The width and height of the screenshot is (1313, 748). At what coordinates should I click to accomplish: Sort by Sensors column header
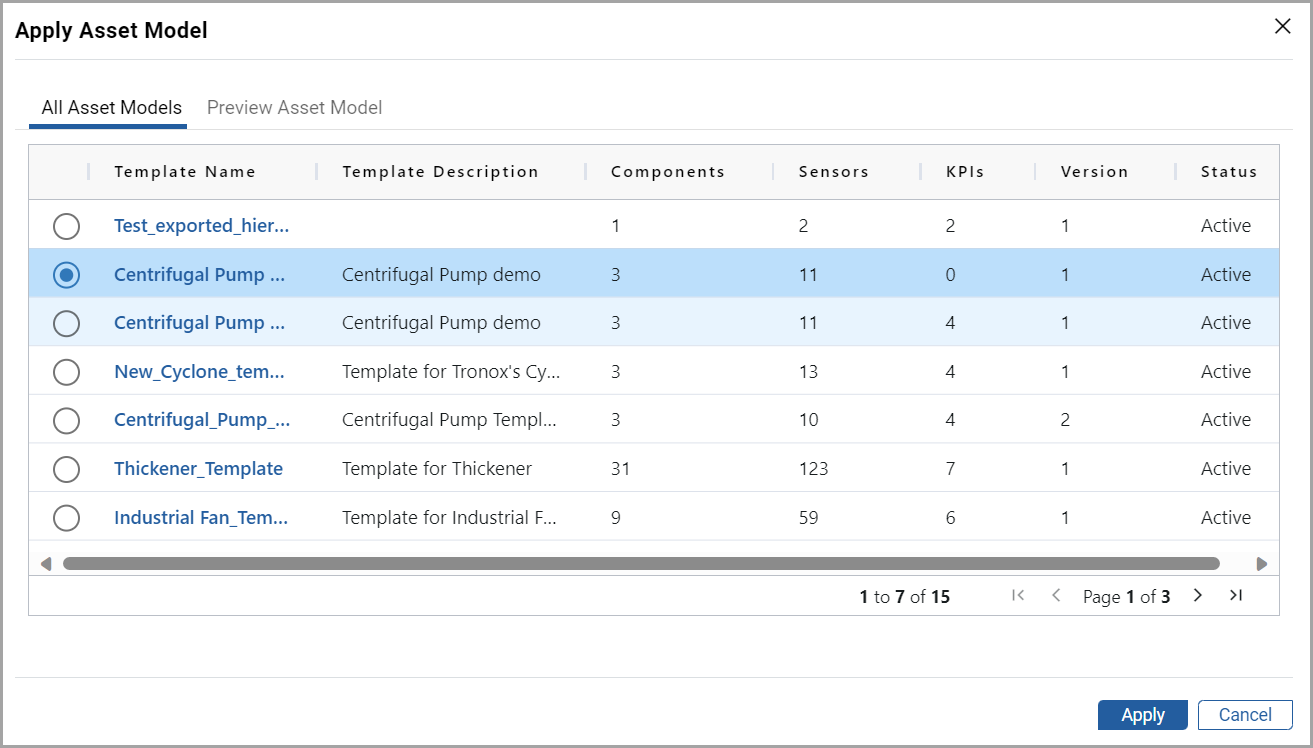click(x=834, y=172)
